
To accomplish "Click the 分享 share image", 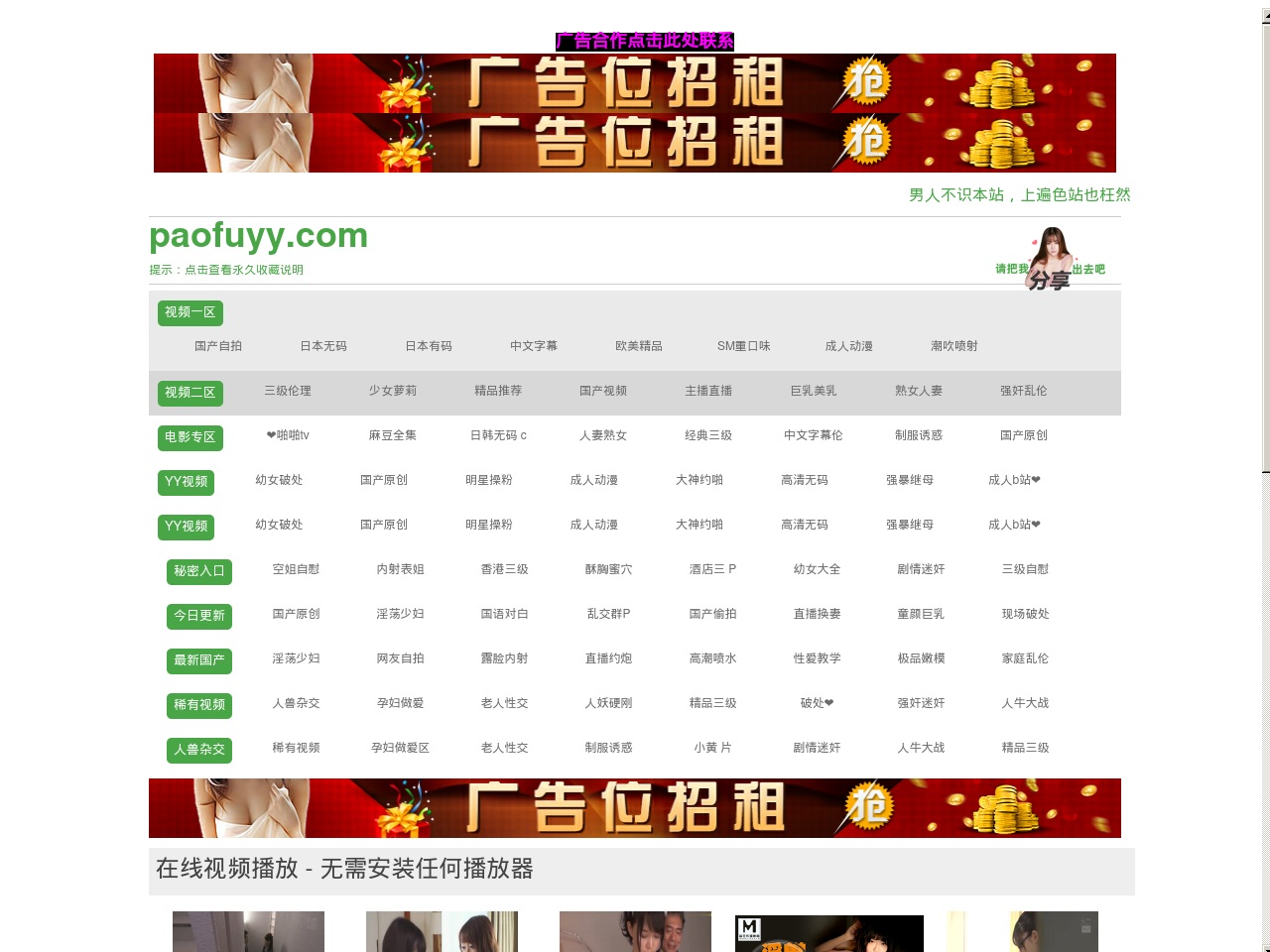I will tap(1050, 259).
